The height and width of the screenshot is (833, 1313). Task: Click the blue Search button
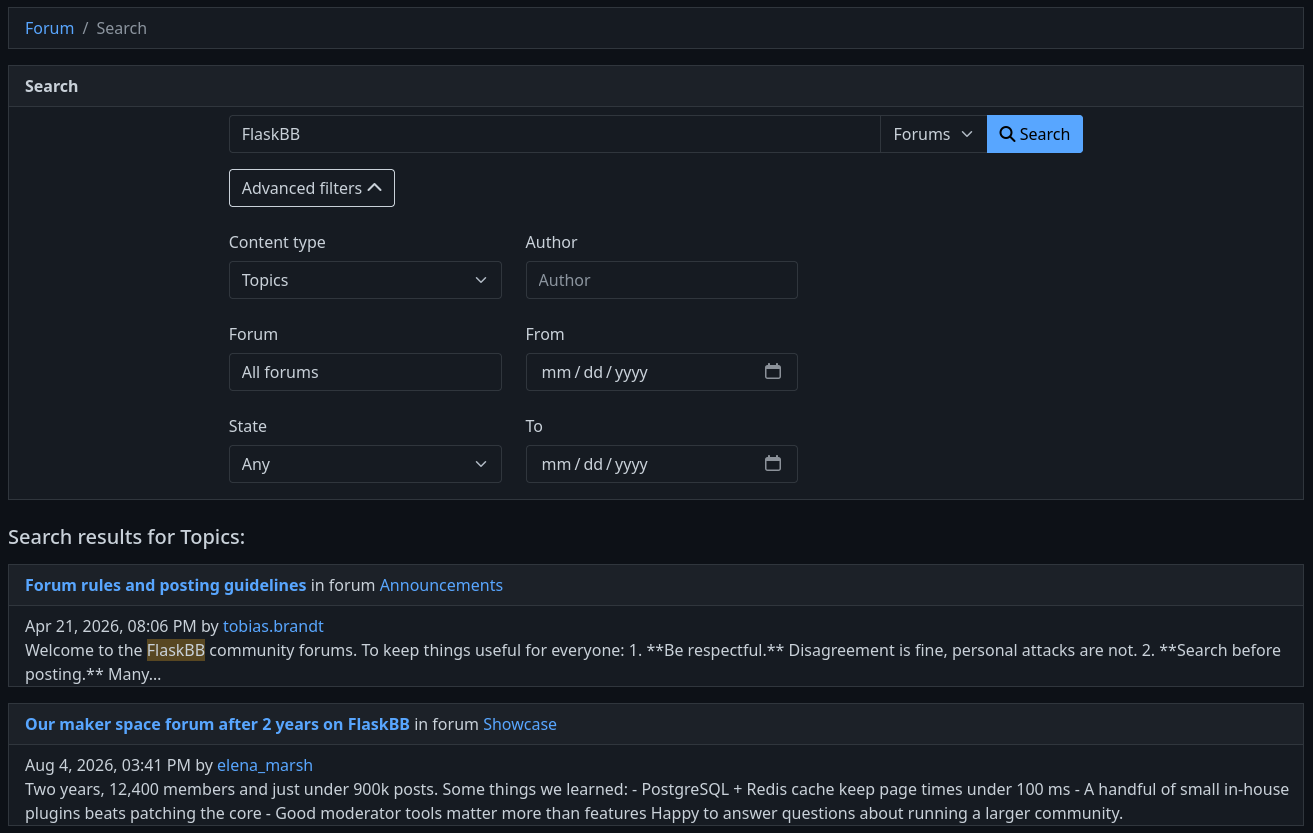pos(1035,134)
